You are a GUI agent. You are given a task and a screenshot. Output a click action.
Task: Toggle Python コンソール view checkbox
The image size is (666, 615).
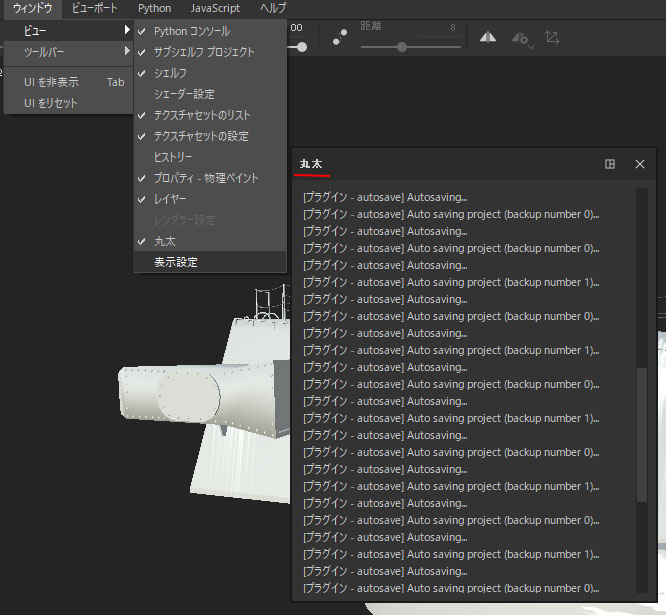point(210,31)
